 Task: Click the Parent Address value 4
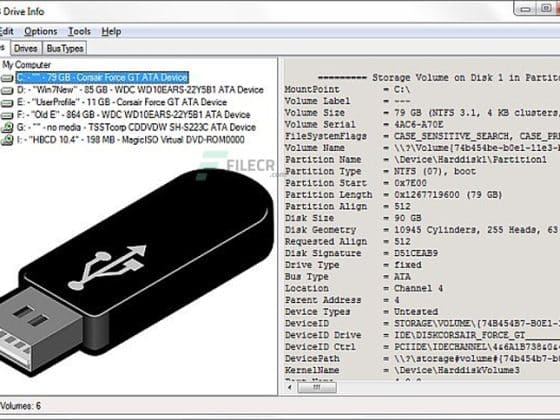click(397, 300)
